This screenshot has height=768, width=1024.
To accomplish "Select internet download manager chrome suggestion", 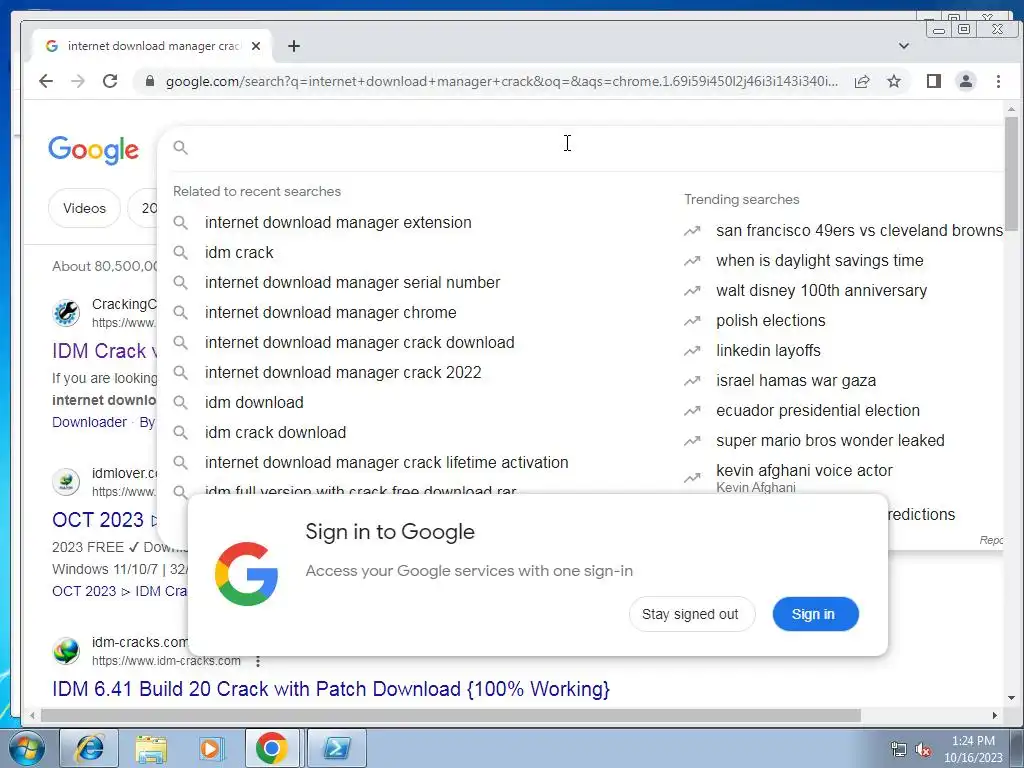I will (330, 312).
